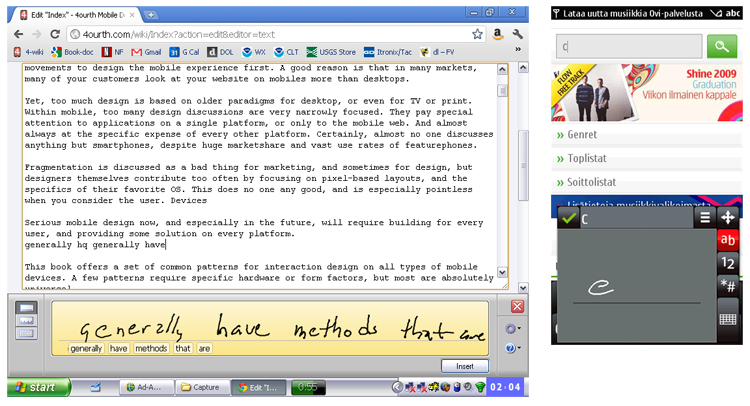This screenshot has width=750, height=406.
Task: Select the 12 numeric input mode
Action: [728, 263]
